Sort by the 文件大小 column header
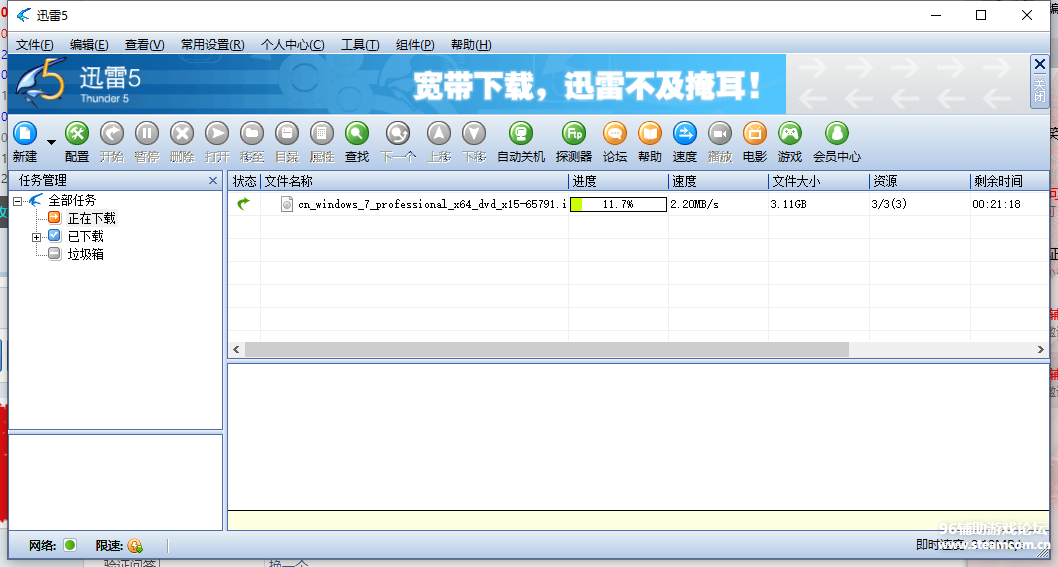The width and height of the screenshot is (1058, 567). point(797,181)
